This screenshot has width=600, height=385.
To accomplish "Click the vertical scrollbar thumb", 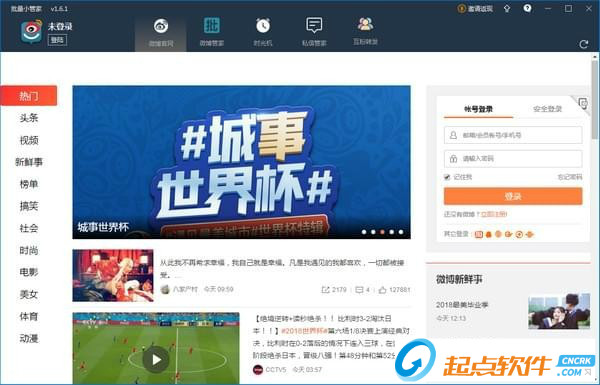I will point(595,100).
